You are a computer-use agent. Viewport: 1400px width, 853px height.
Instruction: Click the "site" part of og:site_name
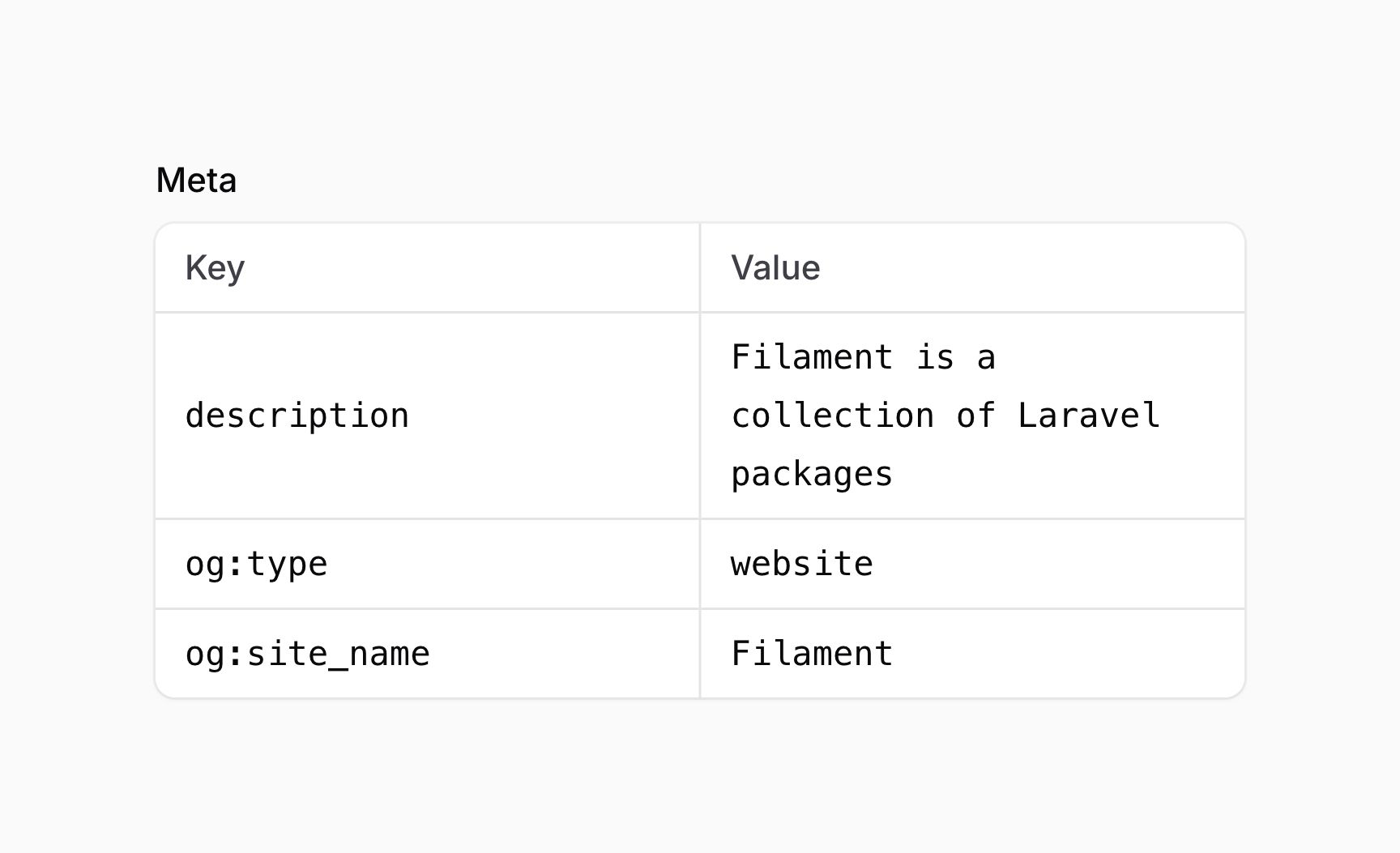[x=287, y=654]
